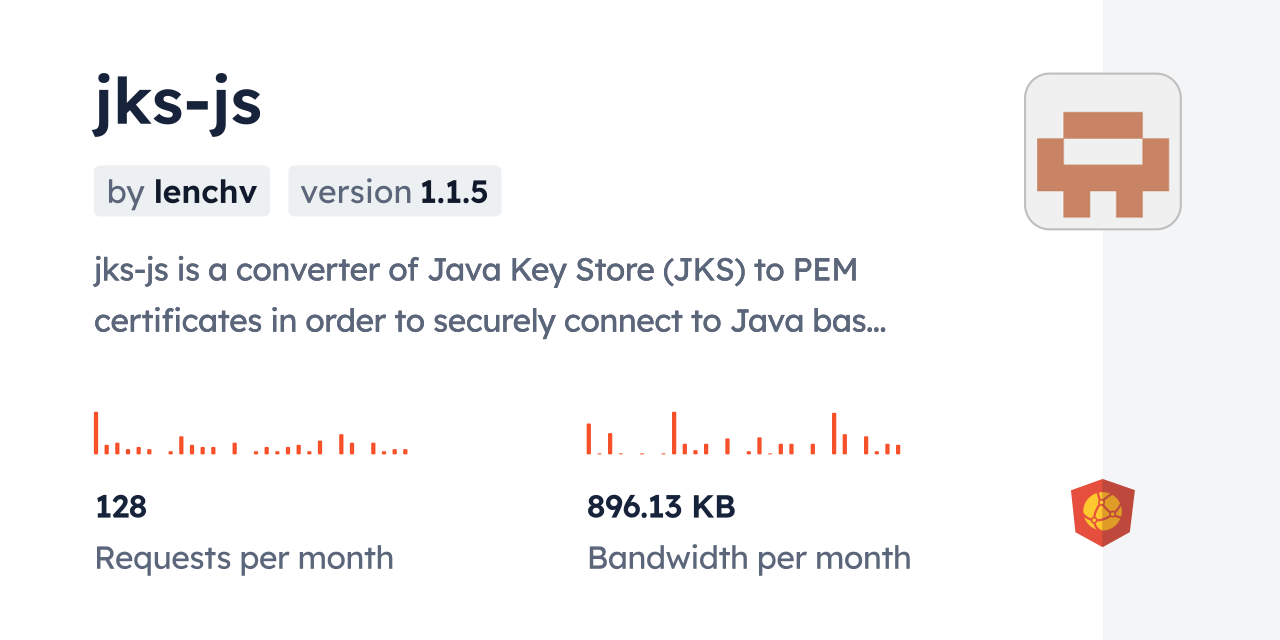Click the "Bandwidth per month" label

pyautogui.click(x=749, y=558)
